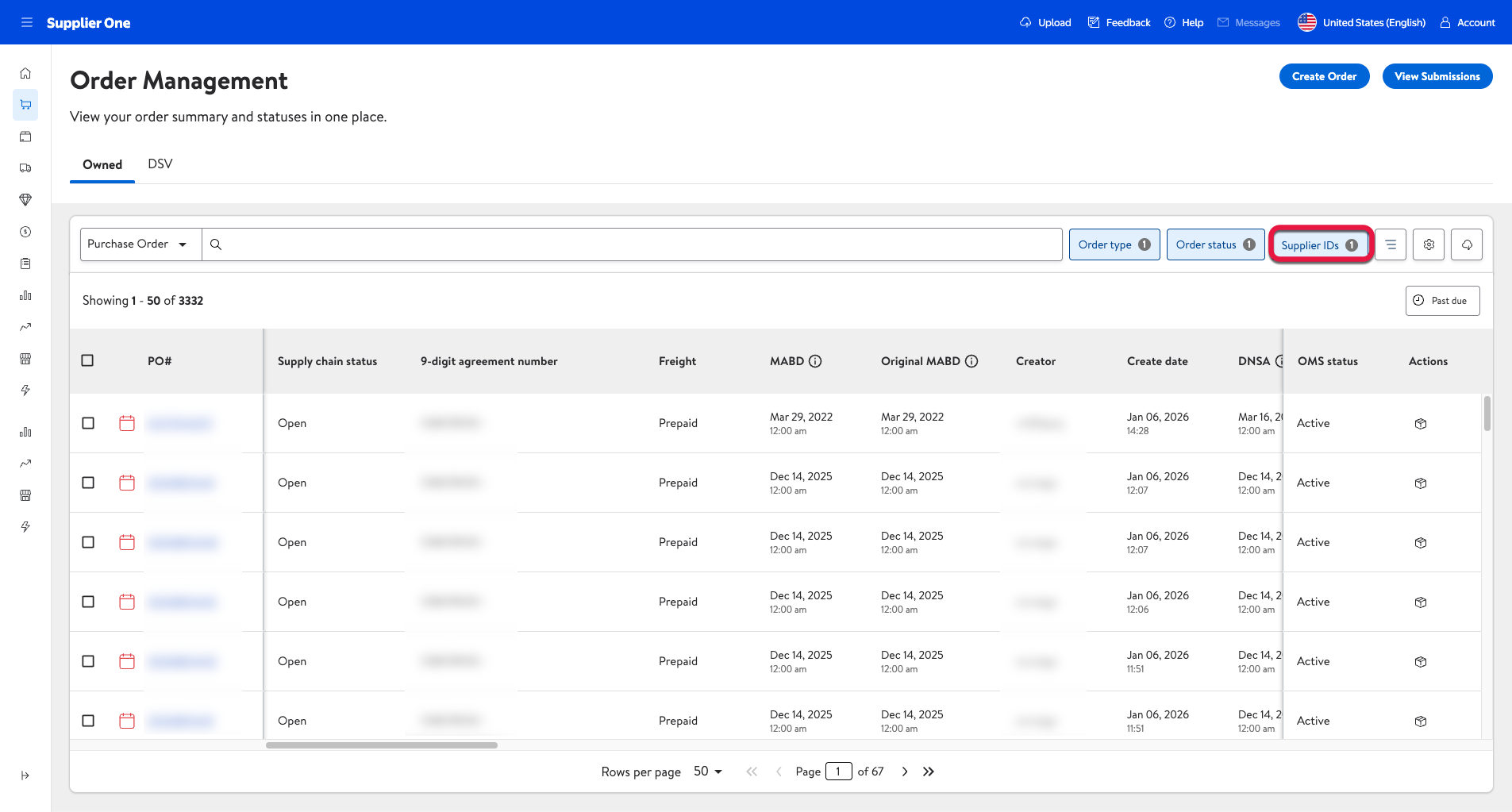Click the download cloud icon in toolbar
Viewport: 1512px width, 812px height.
[1467, 244]
